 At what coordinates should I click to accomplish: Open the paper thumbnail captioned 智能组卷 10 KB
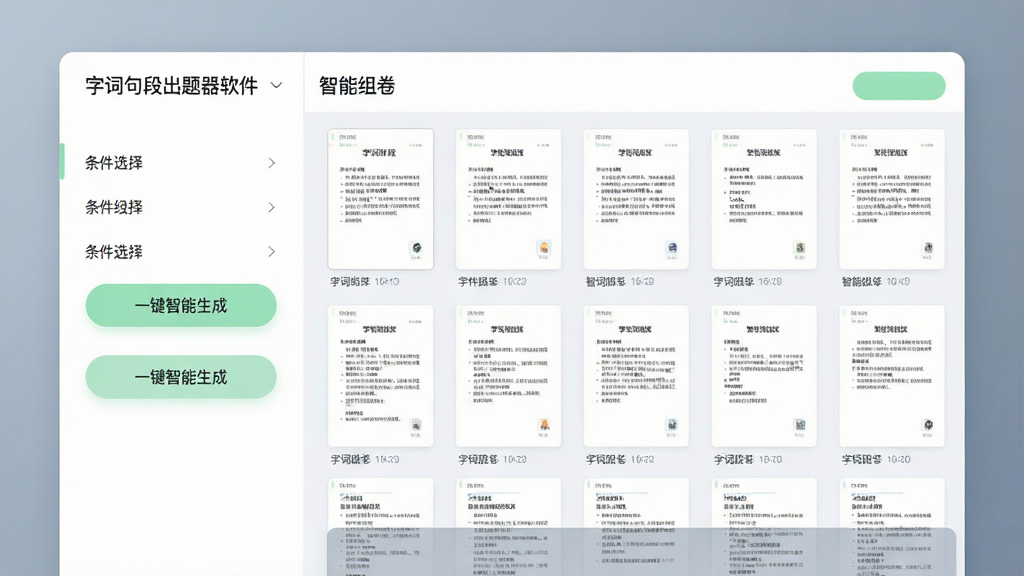892,199
